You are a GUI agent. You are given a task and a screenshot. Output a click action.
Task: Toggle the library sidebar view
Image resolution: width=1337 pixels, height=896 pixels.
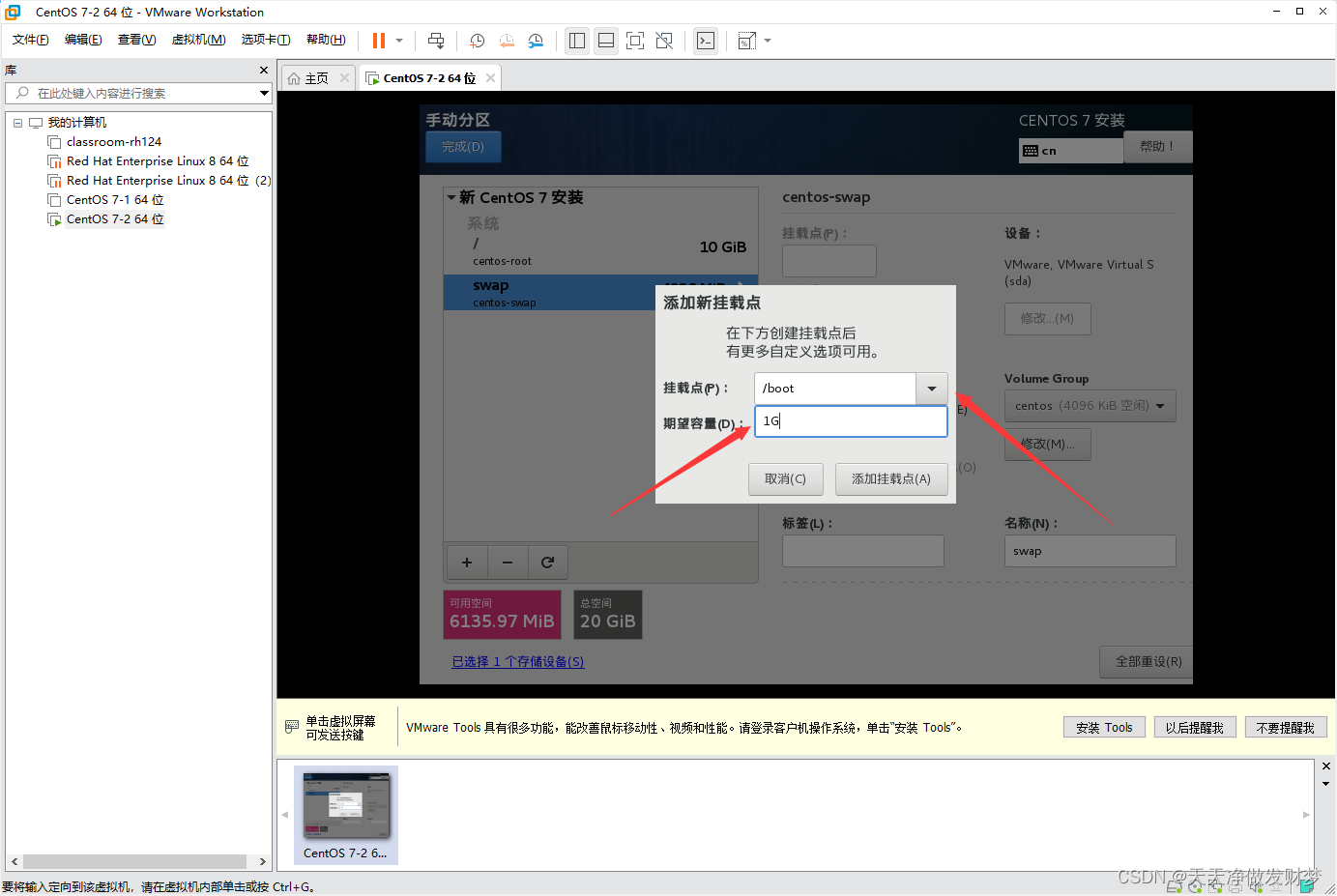point(577,41)
